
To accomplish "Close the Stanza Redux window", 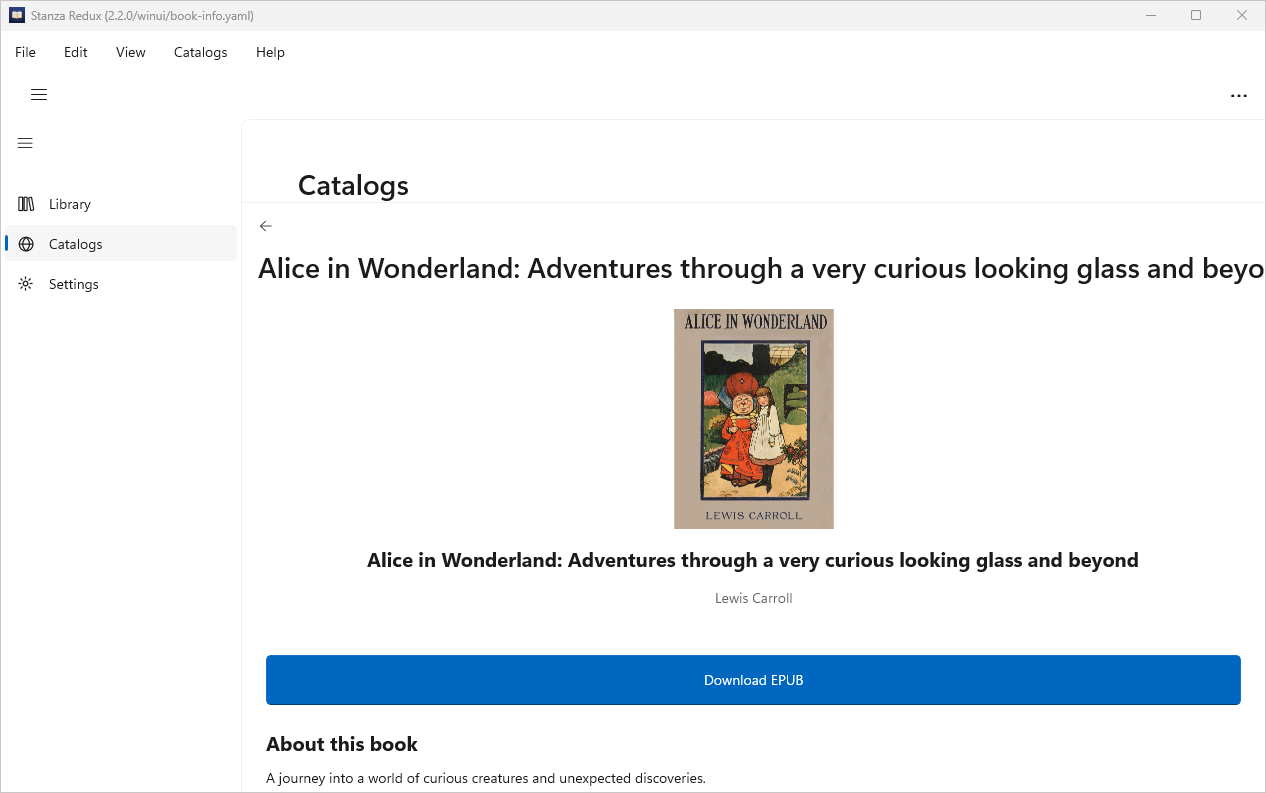I will (1242, 15).
